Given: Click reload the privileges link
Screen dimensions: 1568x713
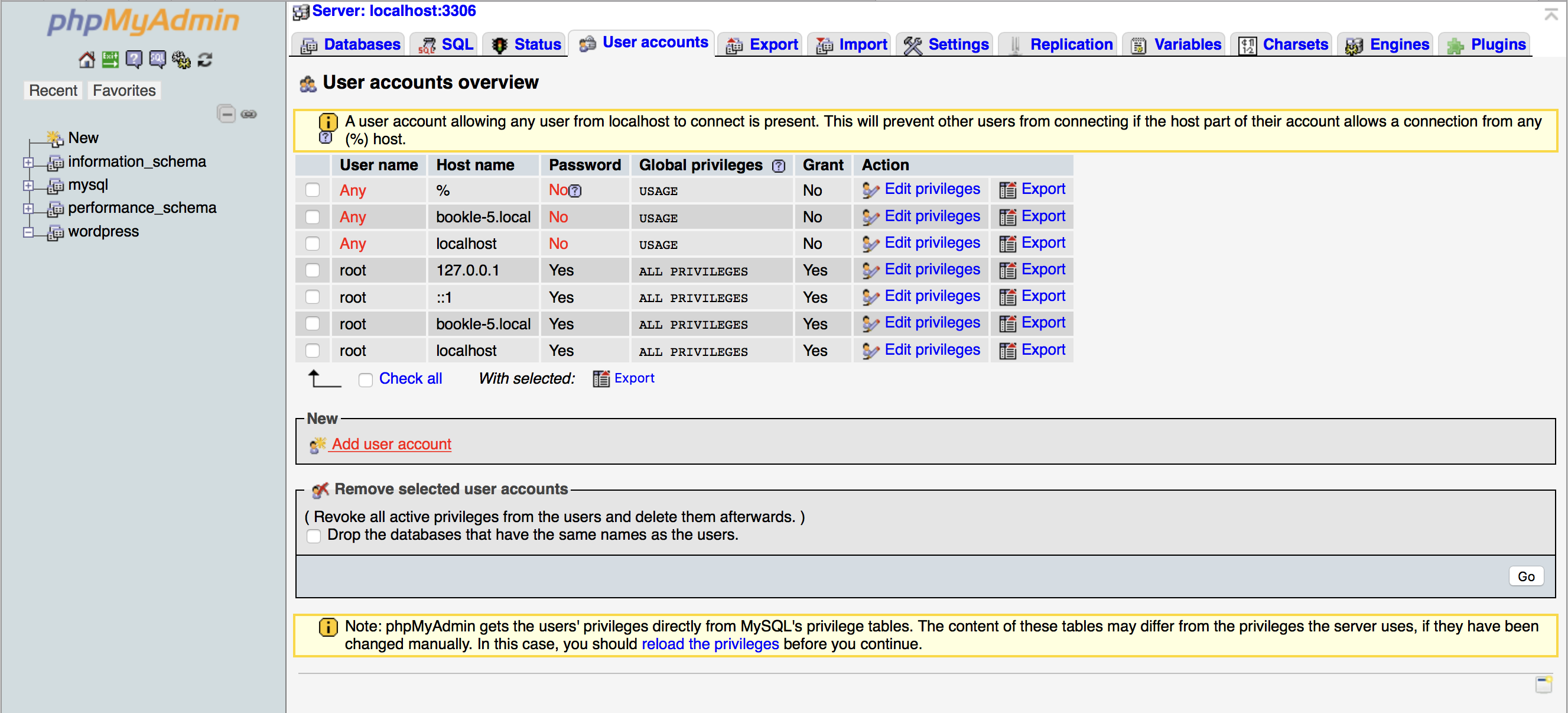Looking at the screenshot, I should tap(710, 644).
